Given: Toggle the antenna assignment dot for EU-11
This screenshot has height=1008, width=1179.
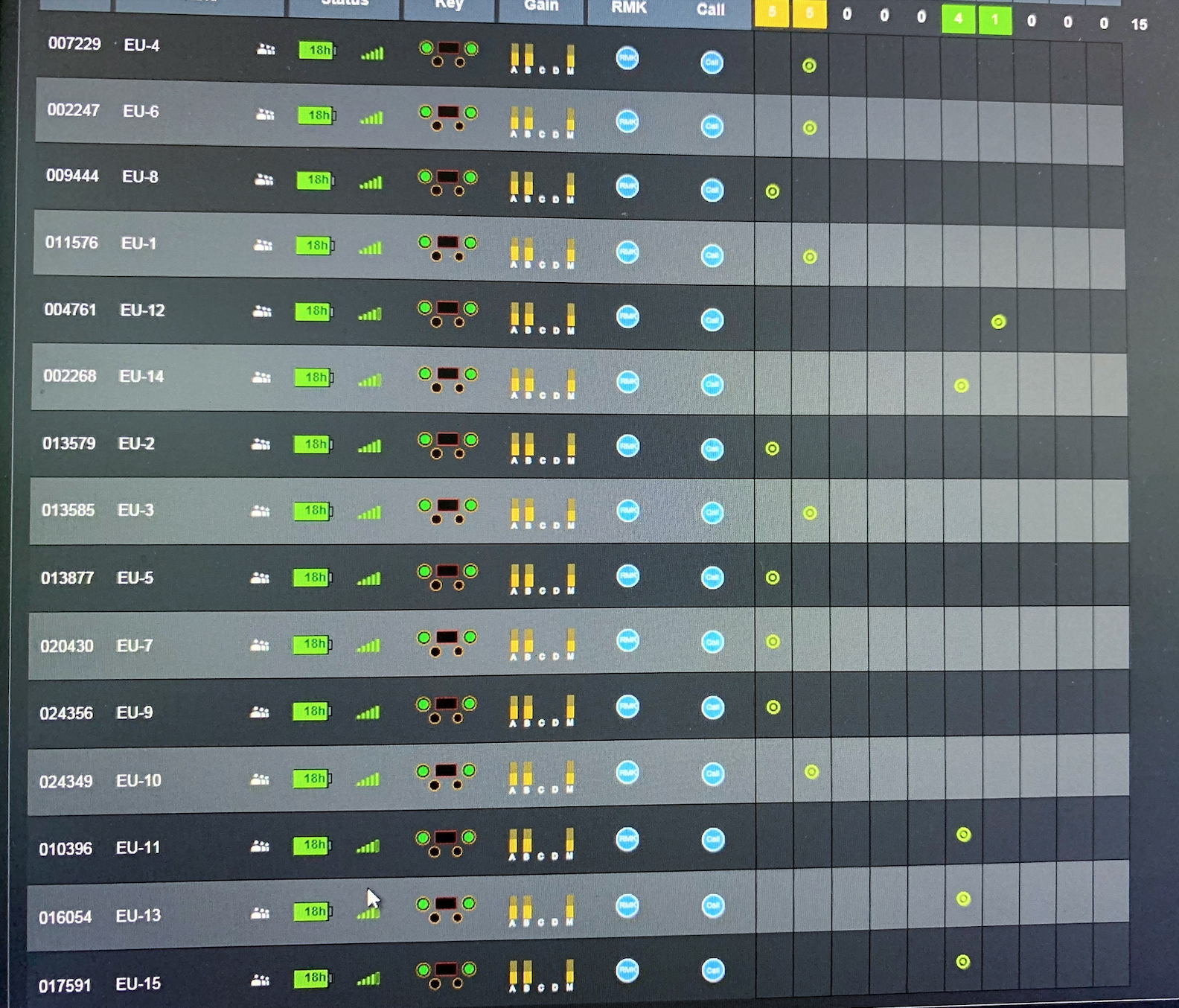Looking at the screenshot, I should (x=963, y=835).
